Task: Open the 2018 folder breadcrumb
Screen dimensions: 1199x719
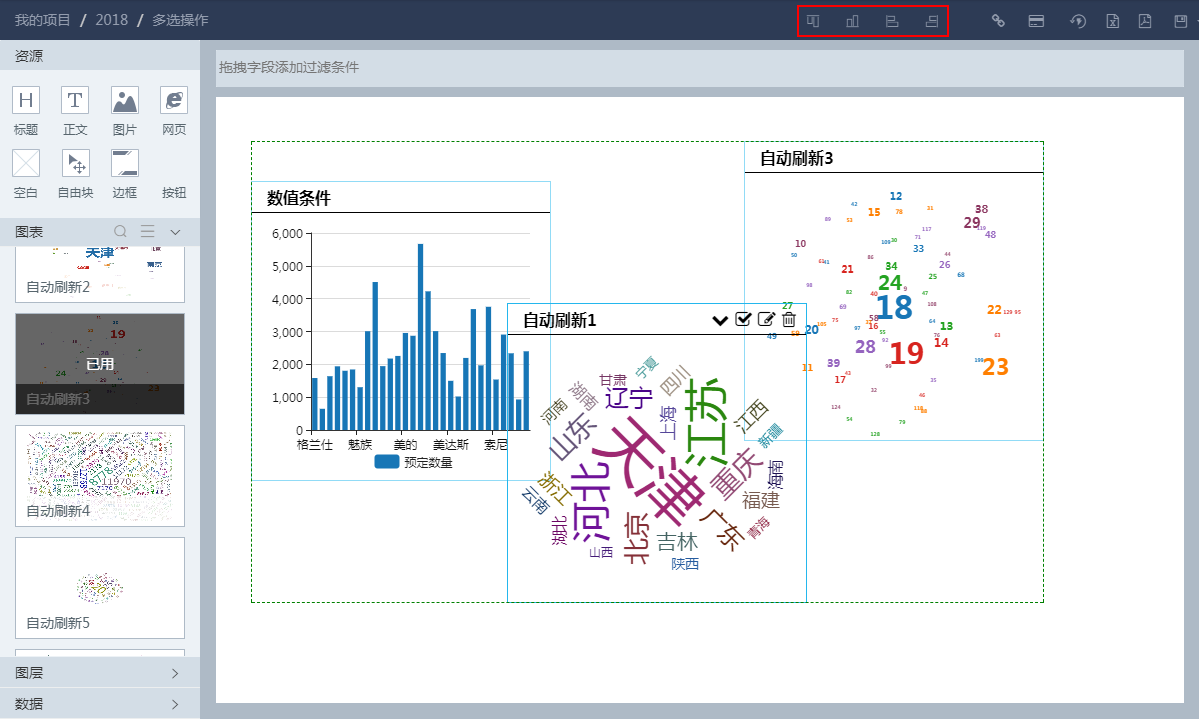Action: (111, 20)
